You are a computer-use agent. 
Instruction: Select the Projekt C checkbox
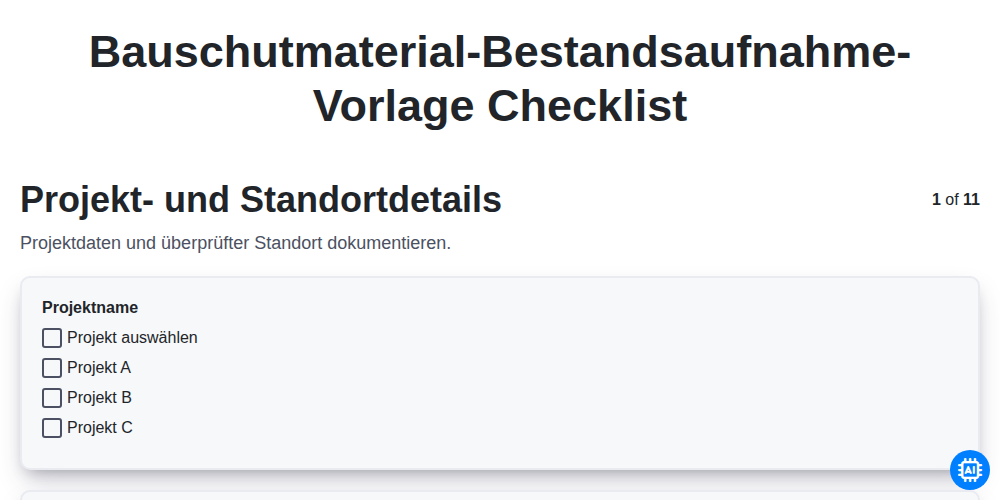coord(52,428)
